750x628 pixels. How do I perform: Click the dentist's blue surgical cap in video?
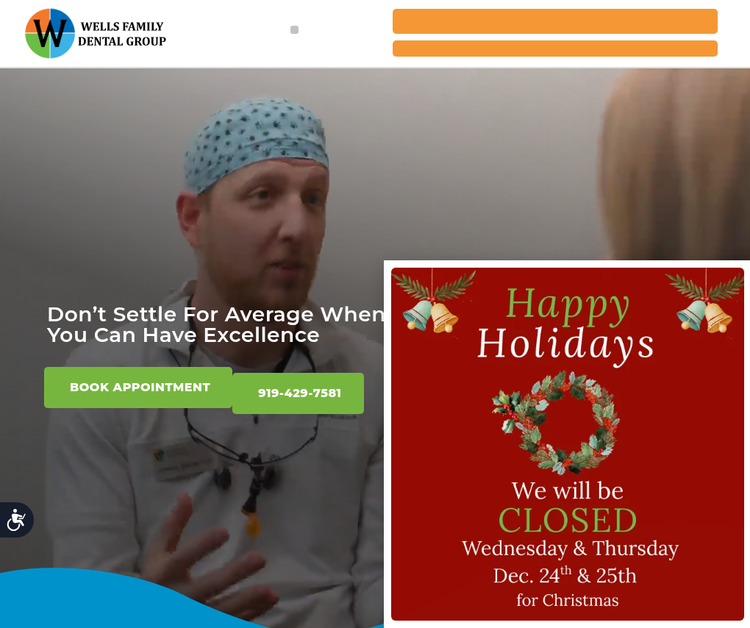(256, 143)
